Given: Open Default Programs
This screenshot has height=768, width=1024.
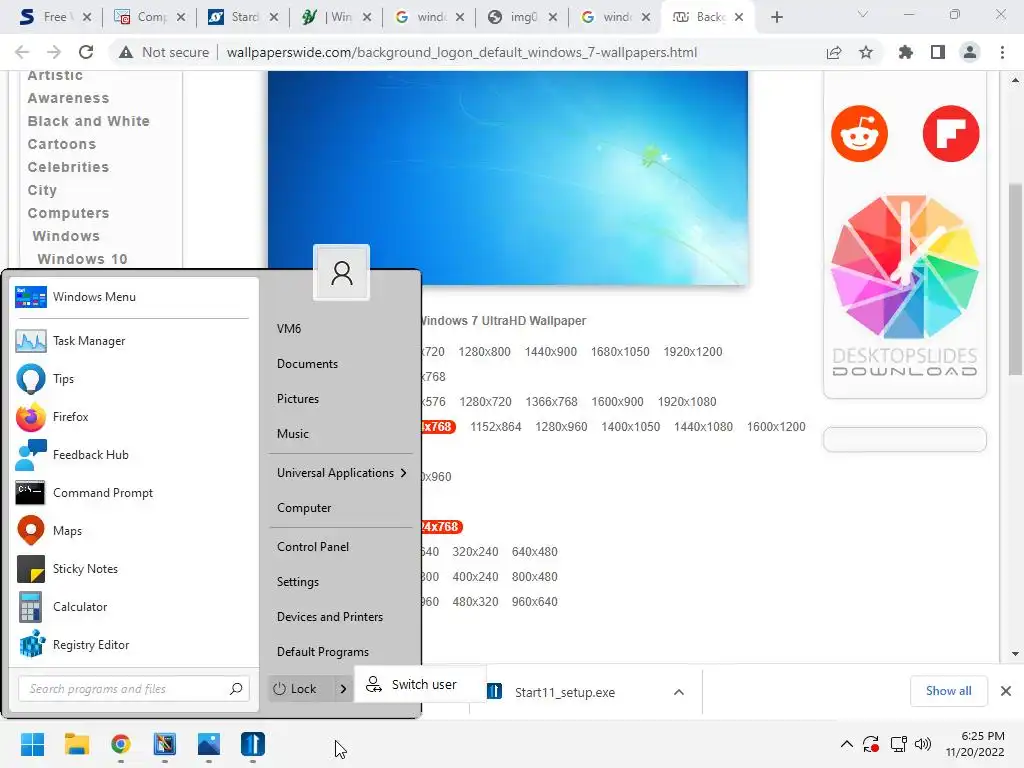Looking at the screenshot, I should (x=323, y=652).
